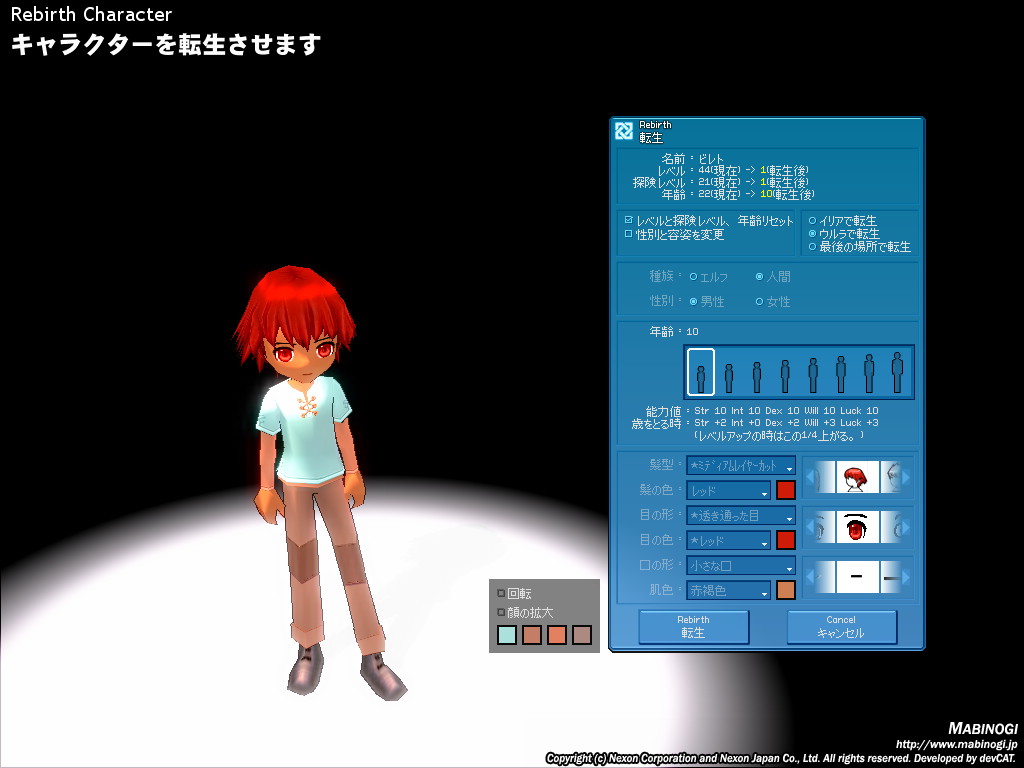Viewport: 1024px width, 768px height.
Task: Click the 年齢 : 10 age label
Action: pos(674,332)
